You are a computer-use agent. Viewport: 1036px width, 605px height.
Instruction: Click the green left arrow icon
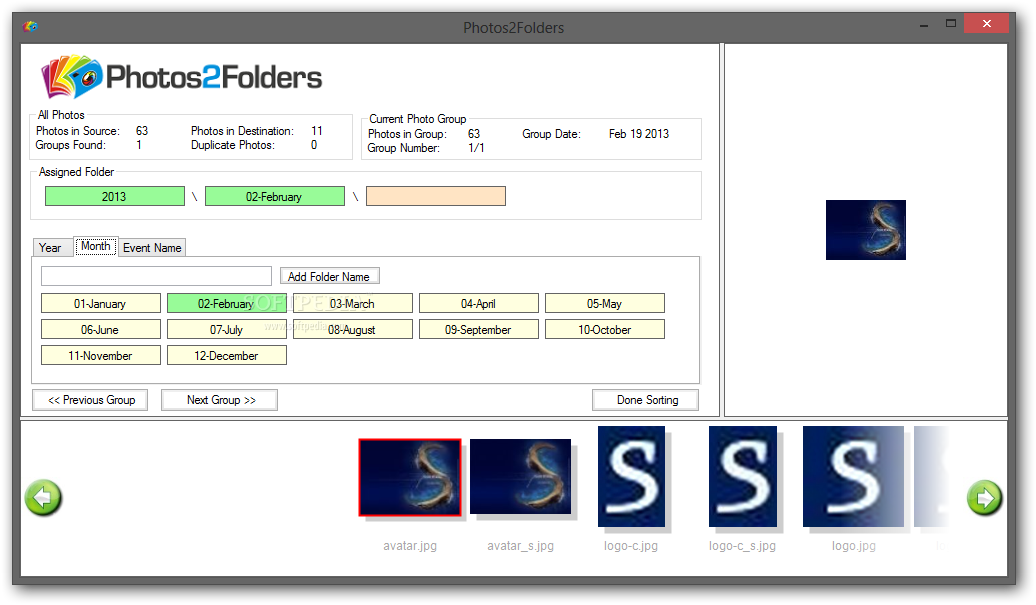coord(44,497)
